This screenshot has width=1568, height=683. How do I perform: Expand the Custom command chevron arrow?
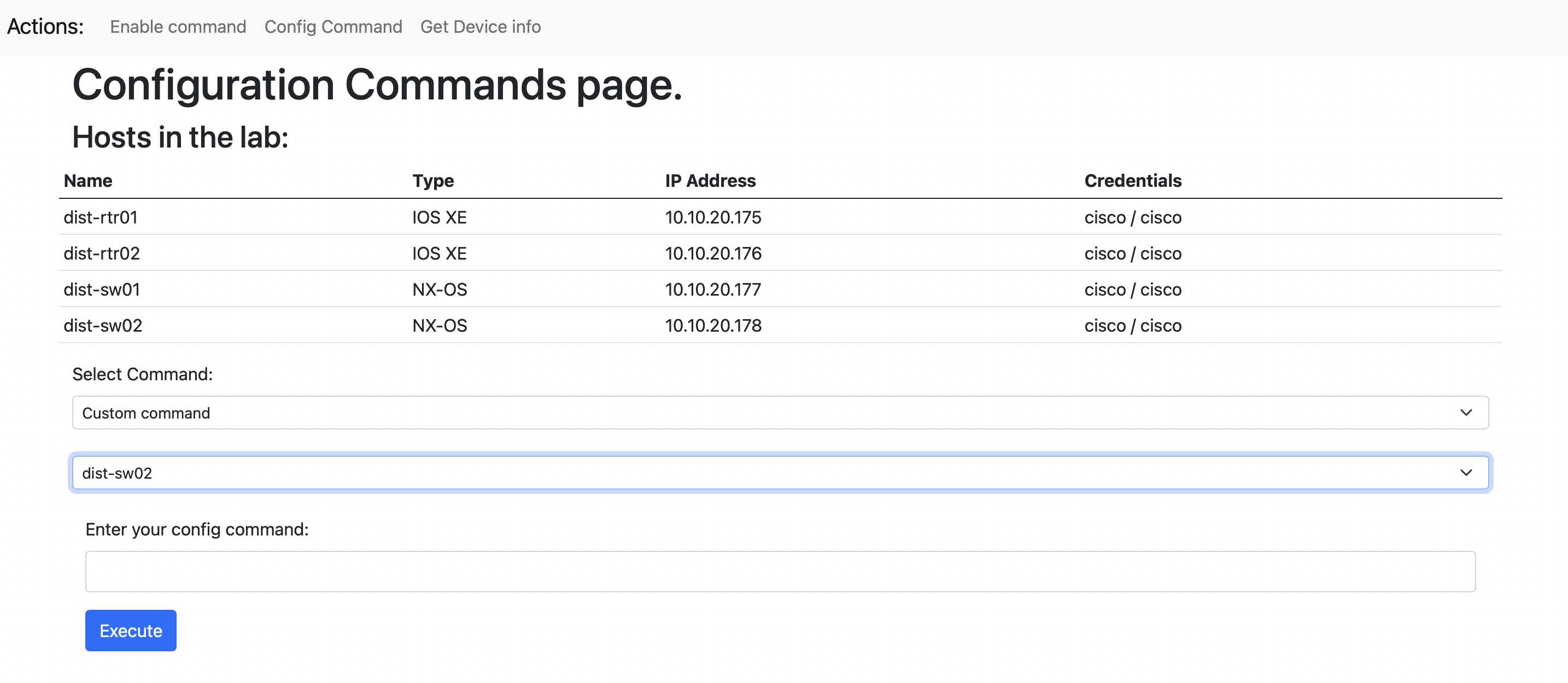coord(1467,413)
